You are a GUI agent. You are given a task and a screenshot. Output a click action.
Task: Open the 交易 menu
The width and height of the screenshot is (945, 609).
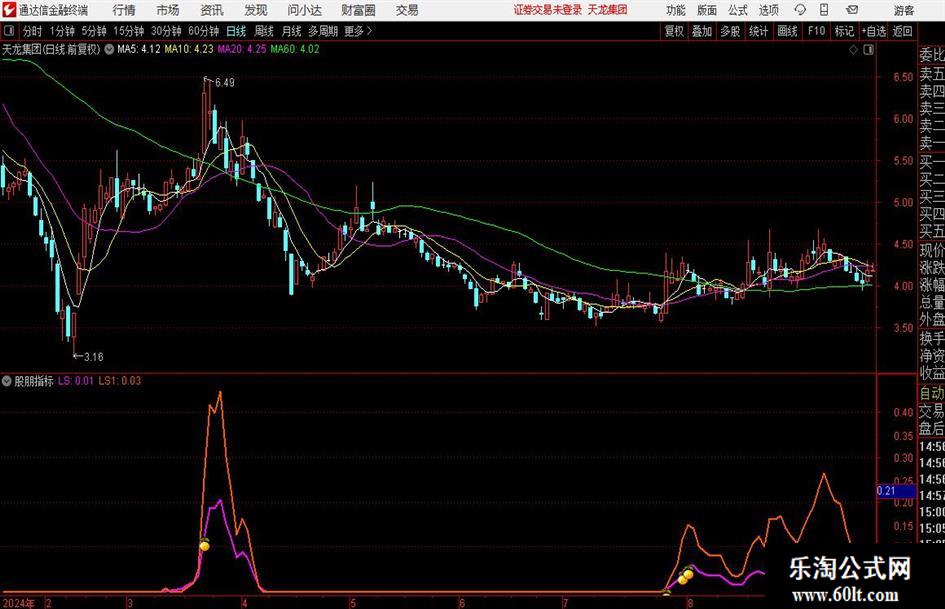click(x=407, y=10)
